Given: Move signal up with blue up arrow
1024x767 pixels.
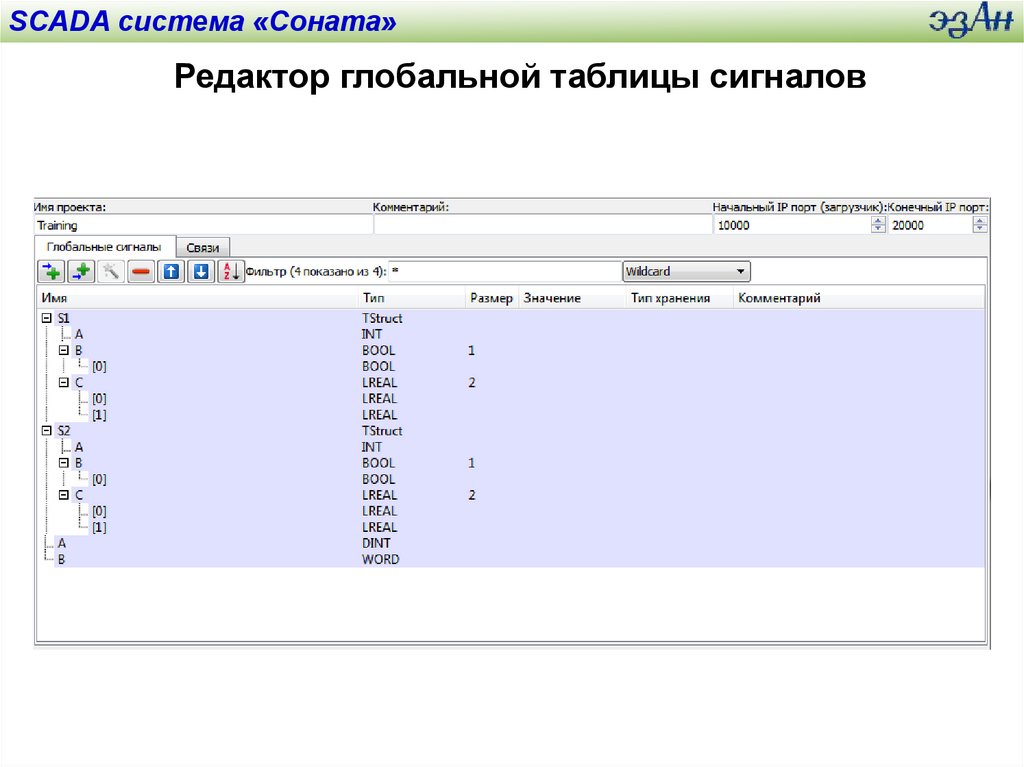Looking at the screenshot, I should click(x=171, y=271).
